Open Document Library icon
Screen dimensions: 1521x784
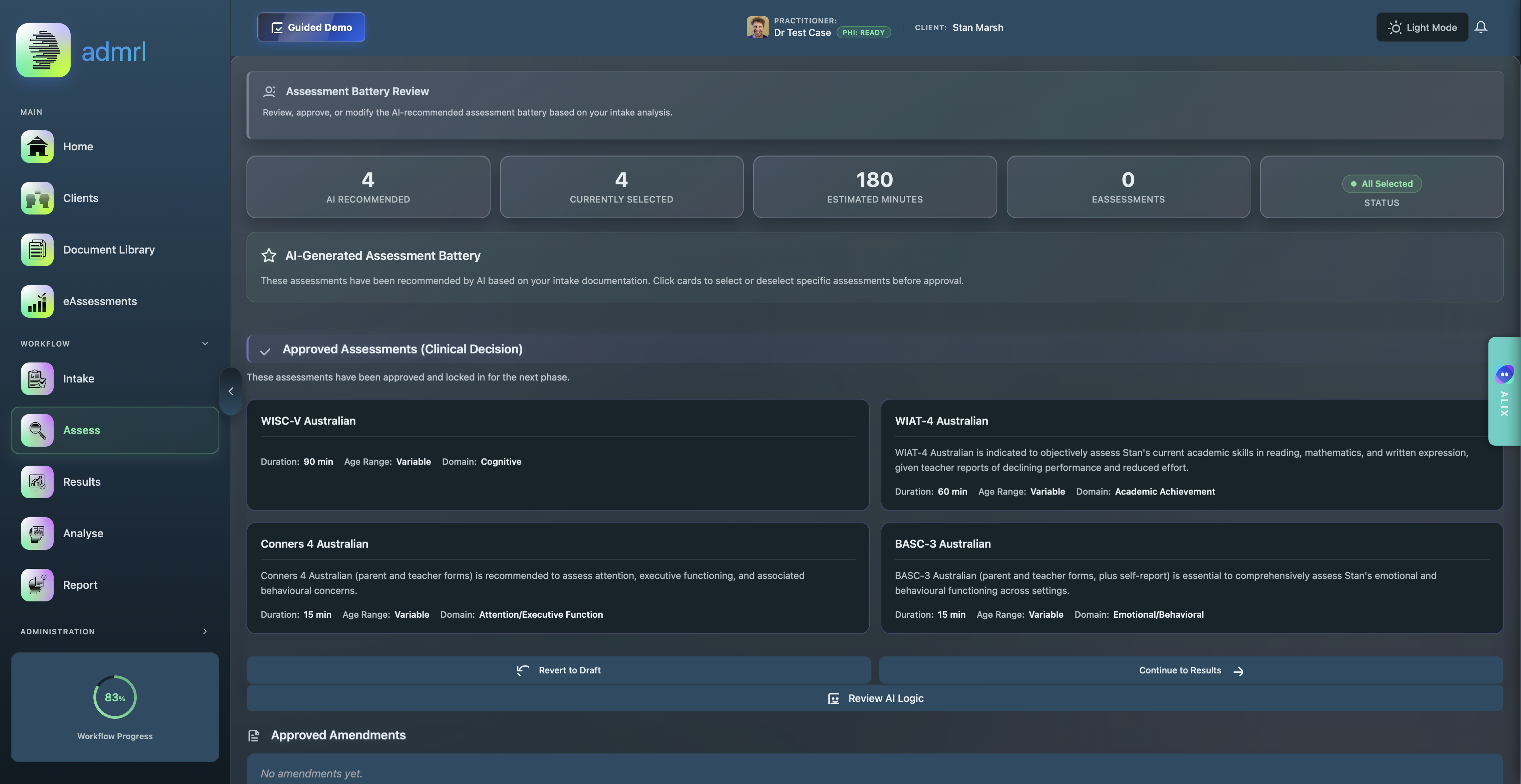coord(37,250)
